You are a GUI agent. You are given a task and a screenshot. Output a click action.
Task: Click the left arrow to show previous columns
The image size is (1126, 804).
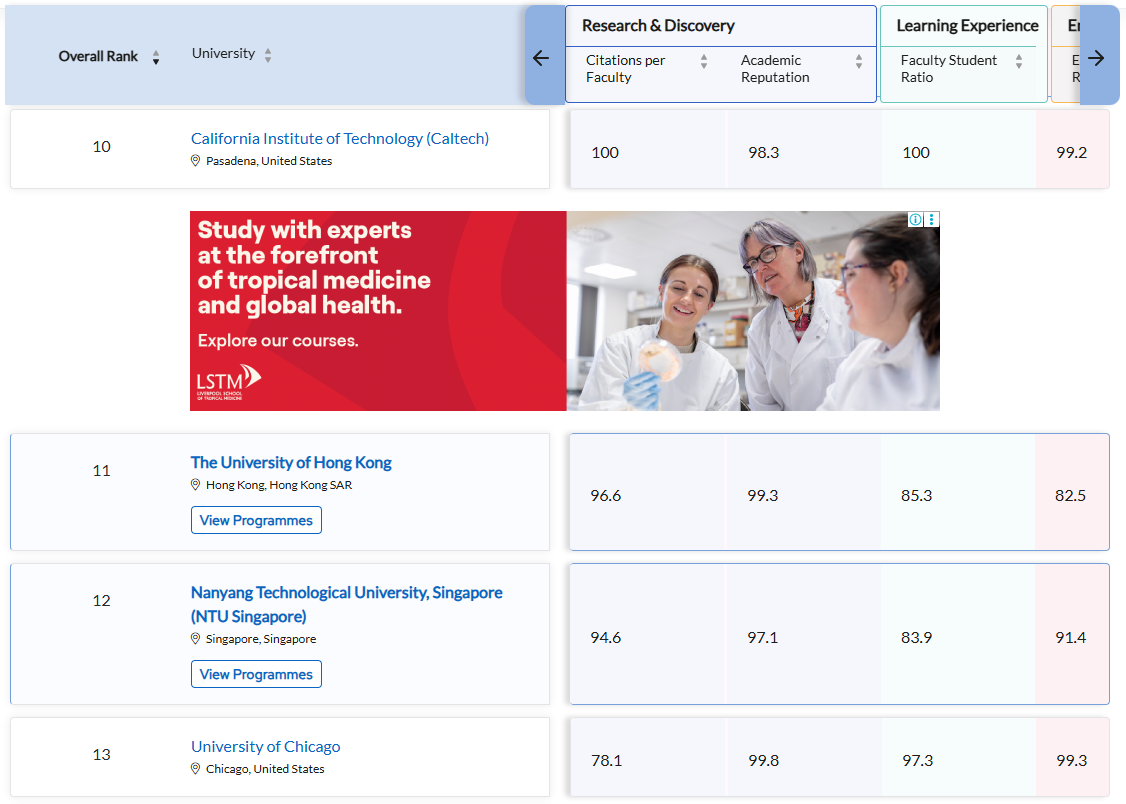(x=541, y=58)
